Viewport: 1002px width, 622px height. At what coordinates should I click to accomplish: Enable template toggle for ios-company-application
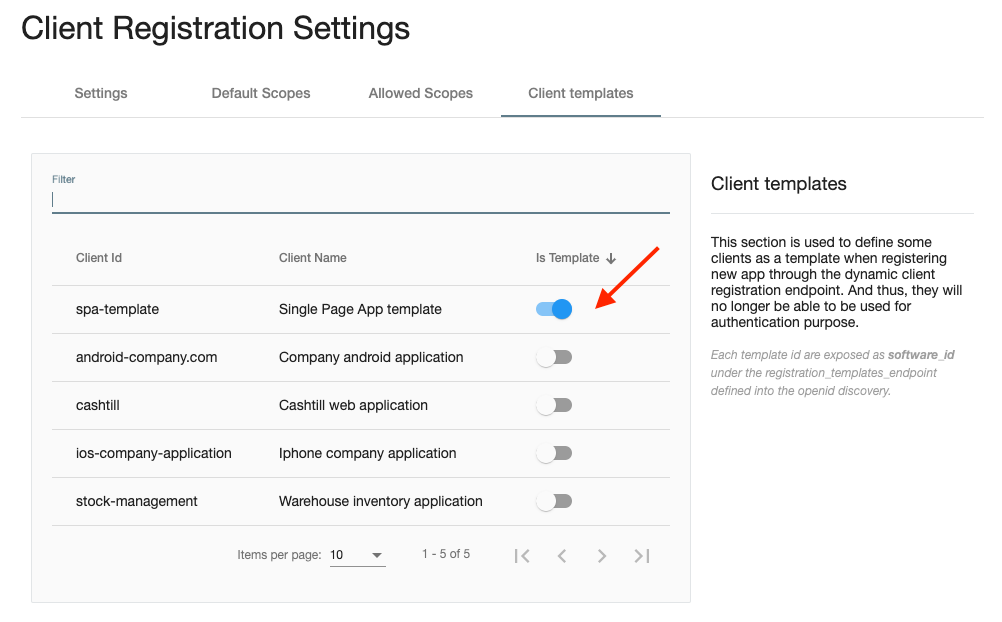coord(554,453)
